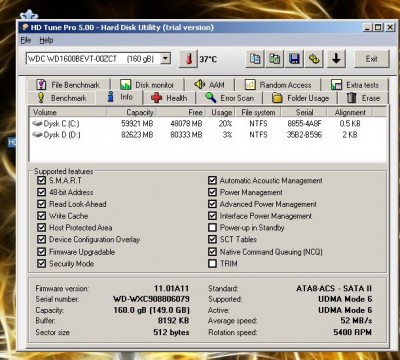
Task: Click the Alignment column header
Action: [350, 112]
